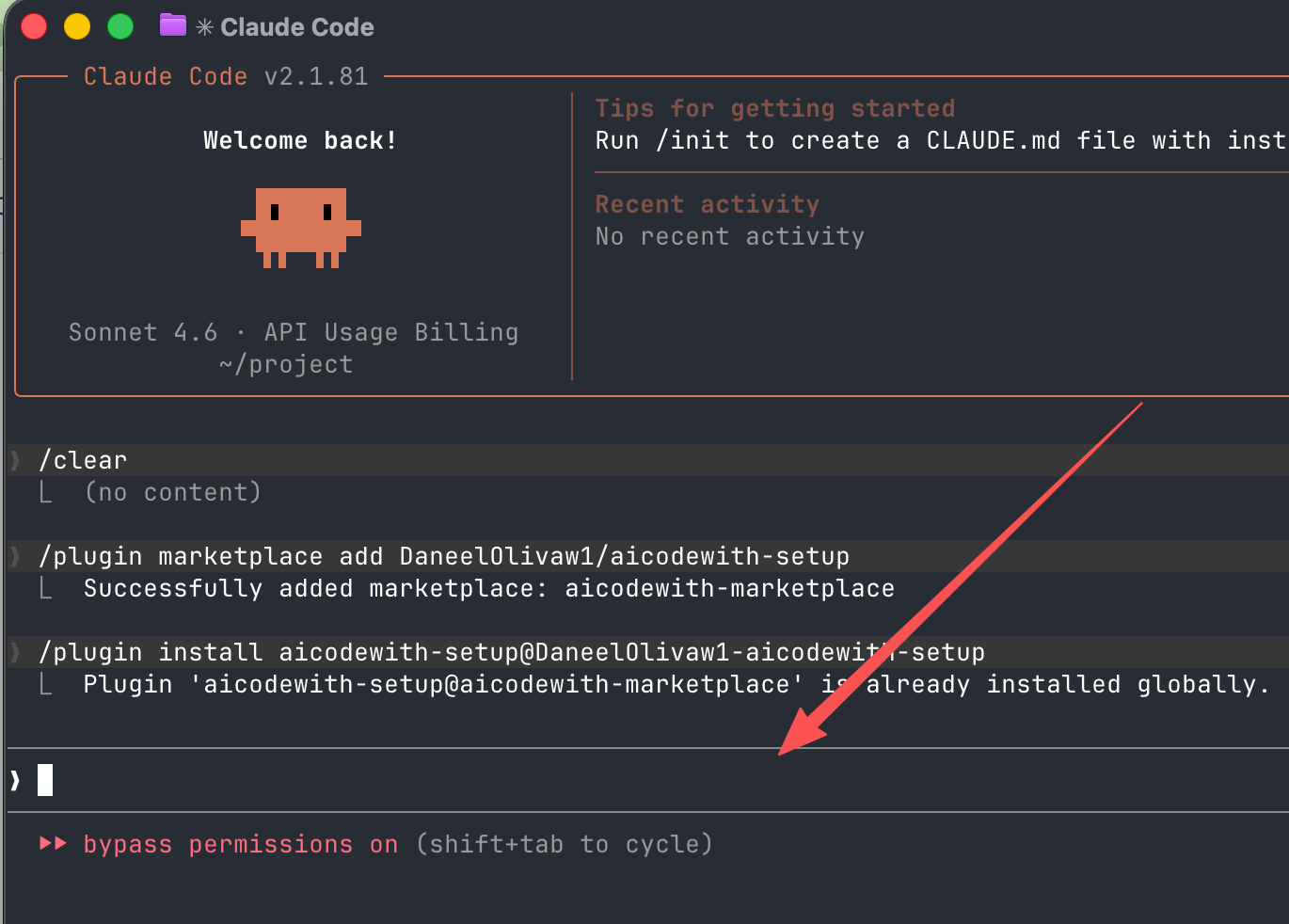Click the Run /init tip text
Screen dimensions: 1289x924
point(939,141)
